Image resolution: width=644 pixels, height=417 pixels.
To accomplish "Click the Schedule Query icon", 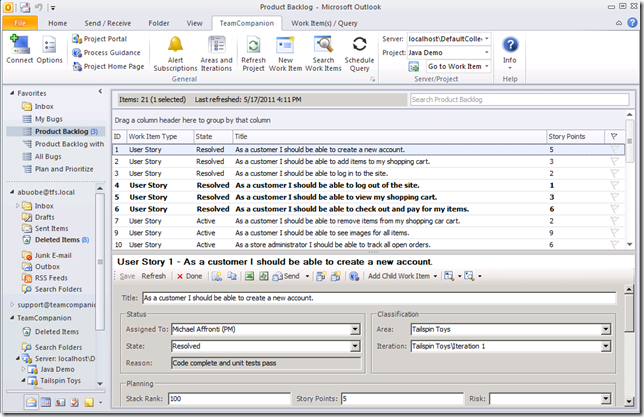I will pos(359,53).
